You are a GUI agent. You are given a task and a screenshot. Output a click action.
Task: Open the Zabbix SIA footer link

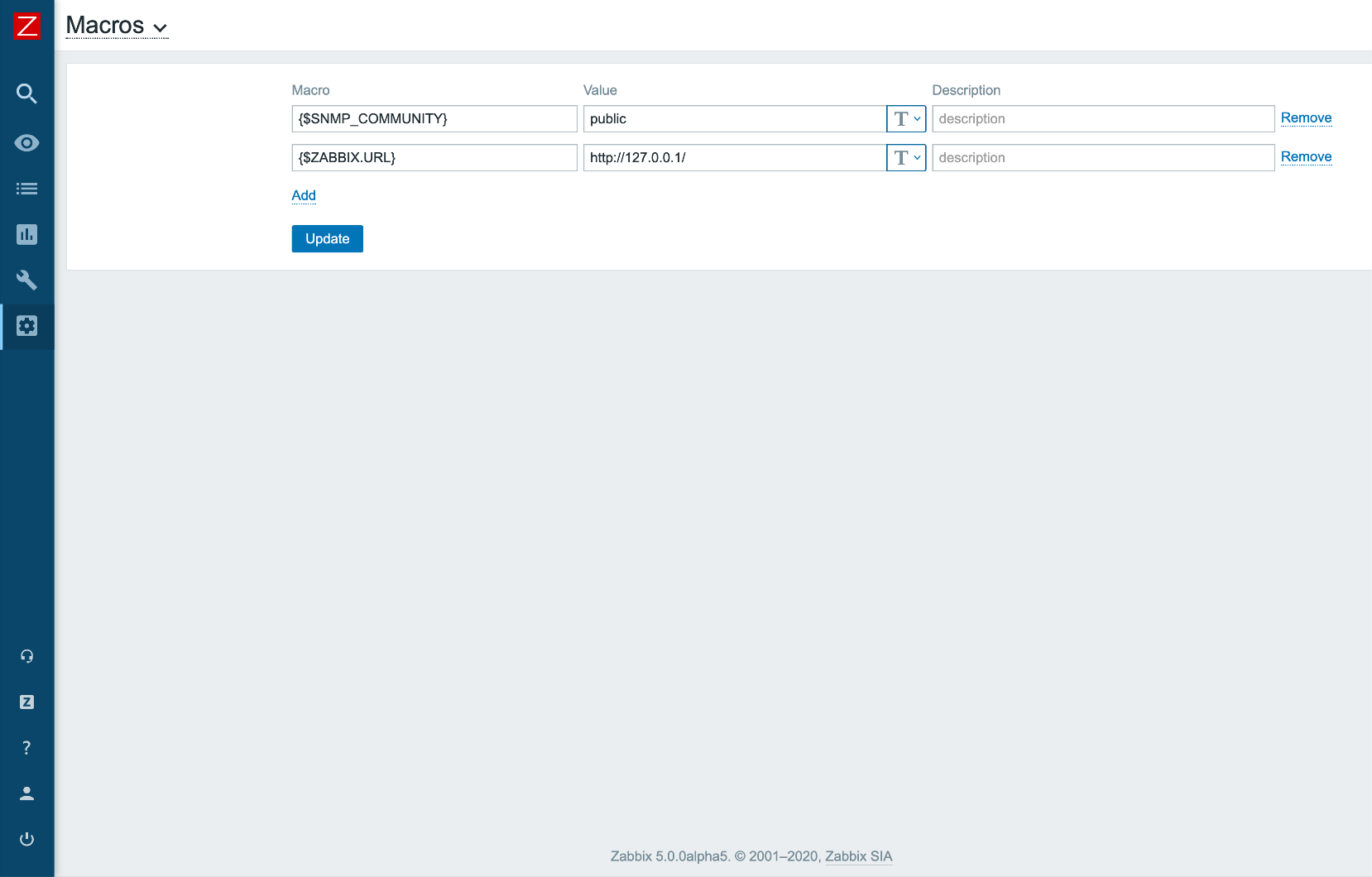[x=858, y=856]
